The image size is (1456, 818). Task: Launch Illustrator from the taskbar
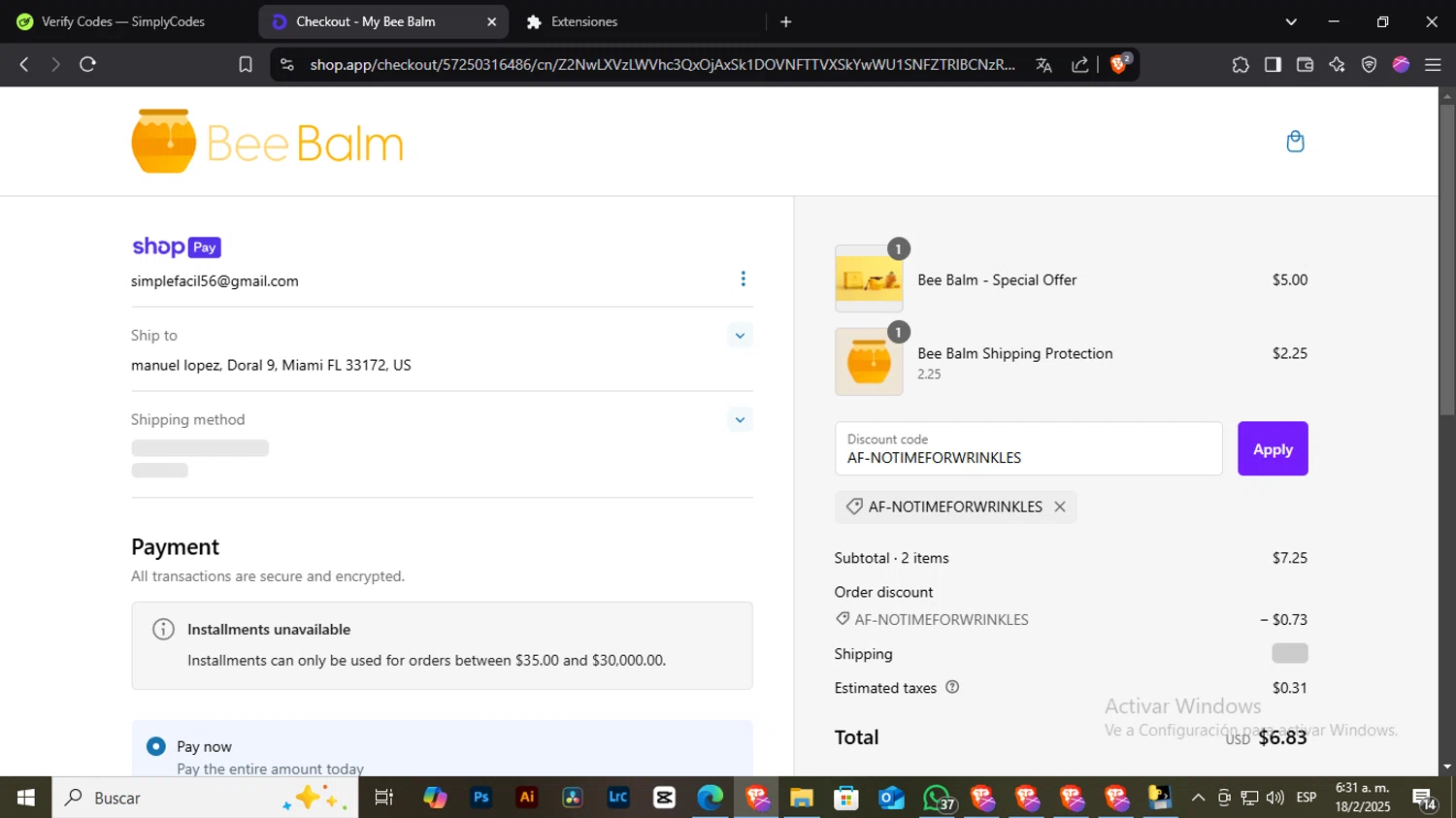pyautogui.click(x=527, y=798)
